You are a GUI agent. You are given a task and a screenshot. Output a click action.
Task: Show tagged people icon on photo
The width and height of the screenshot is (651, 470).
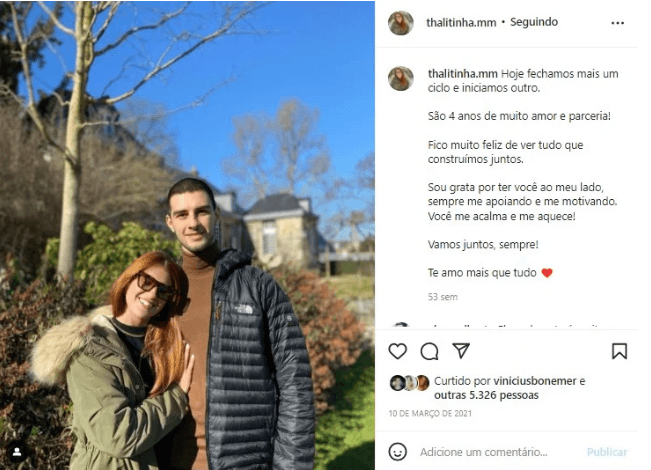[x=17, y=452]
